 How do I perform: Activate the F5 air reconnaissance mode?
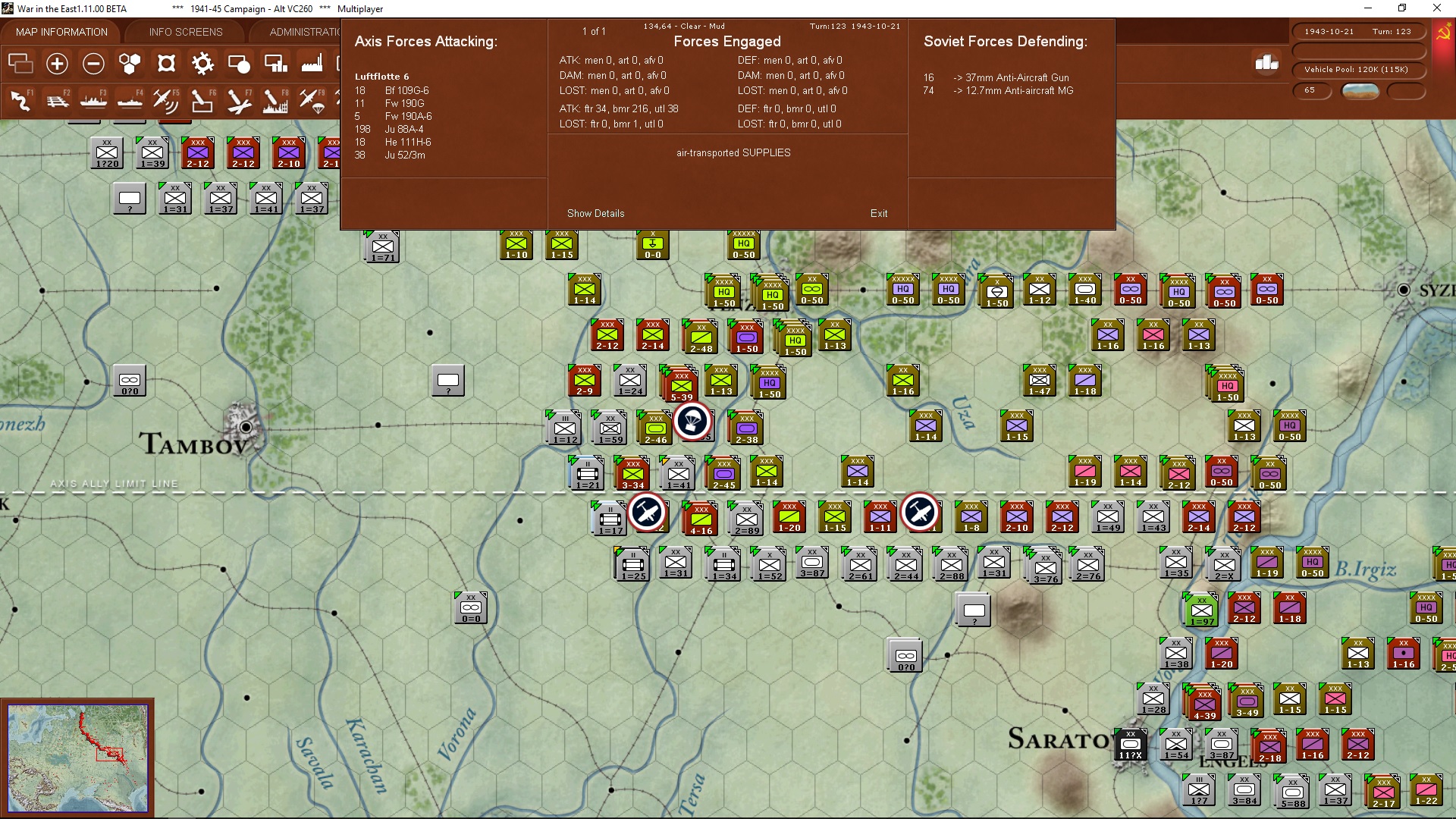[165, 101]
